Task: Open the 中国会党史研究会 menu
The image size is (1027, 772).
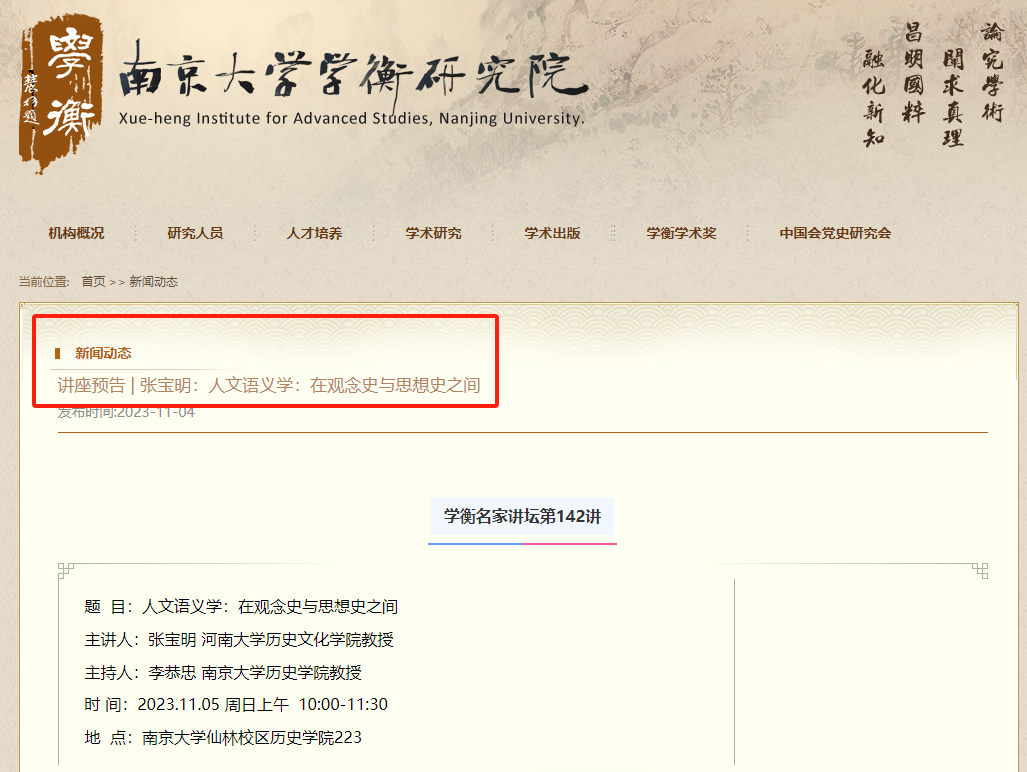Action: coord(835,233)
